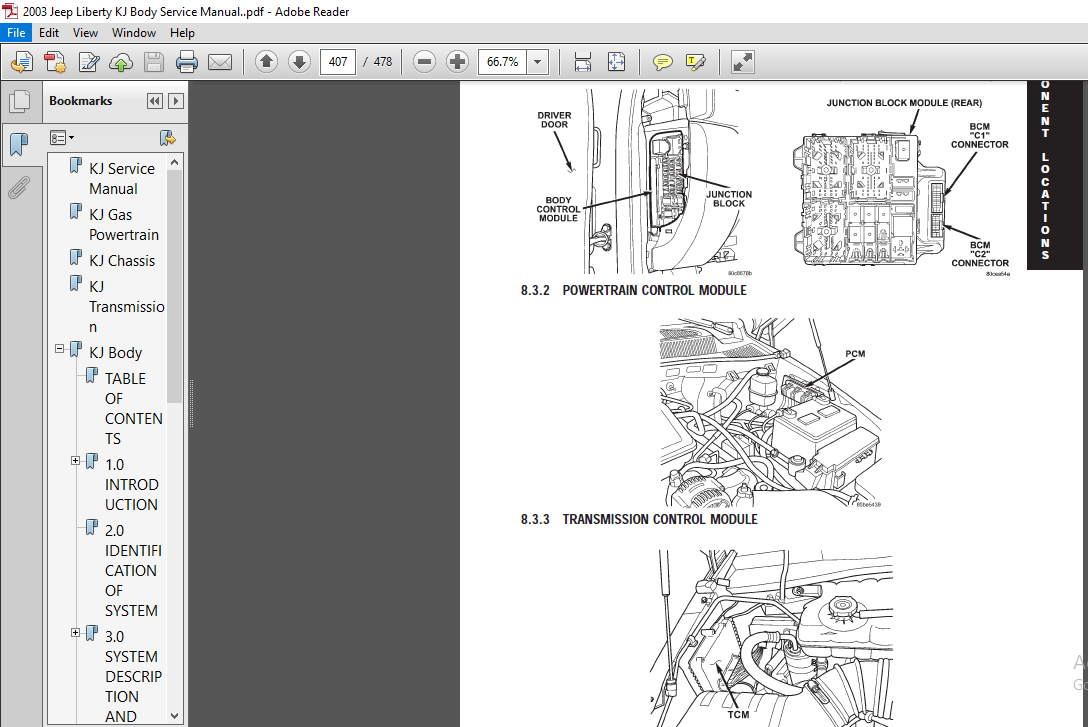This screenshot has width=1088, height=727.
Task: Open the zoom level dropdown arrow
Action: click(x=538, y=62)
